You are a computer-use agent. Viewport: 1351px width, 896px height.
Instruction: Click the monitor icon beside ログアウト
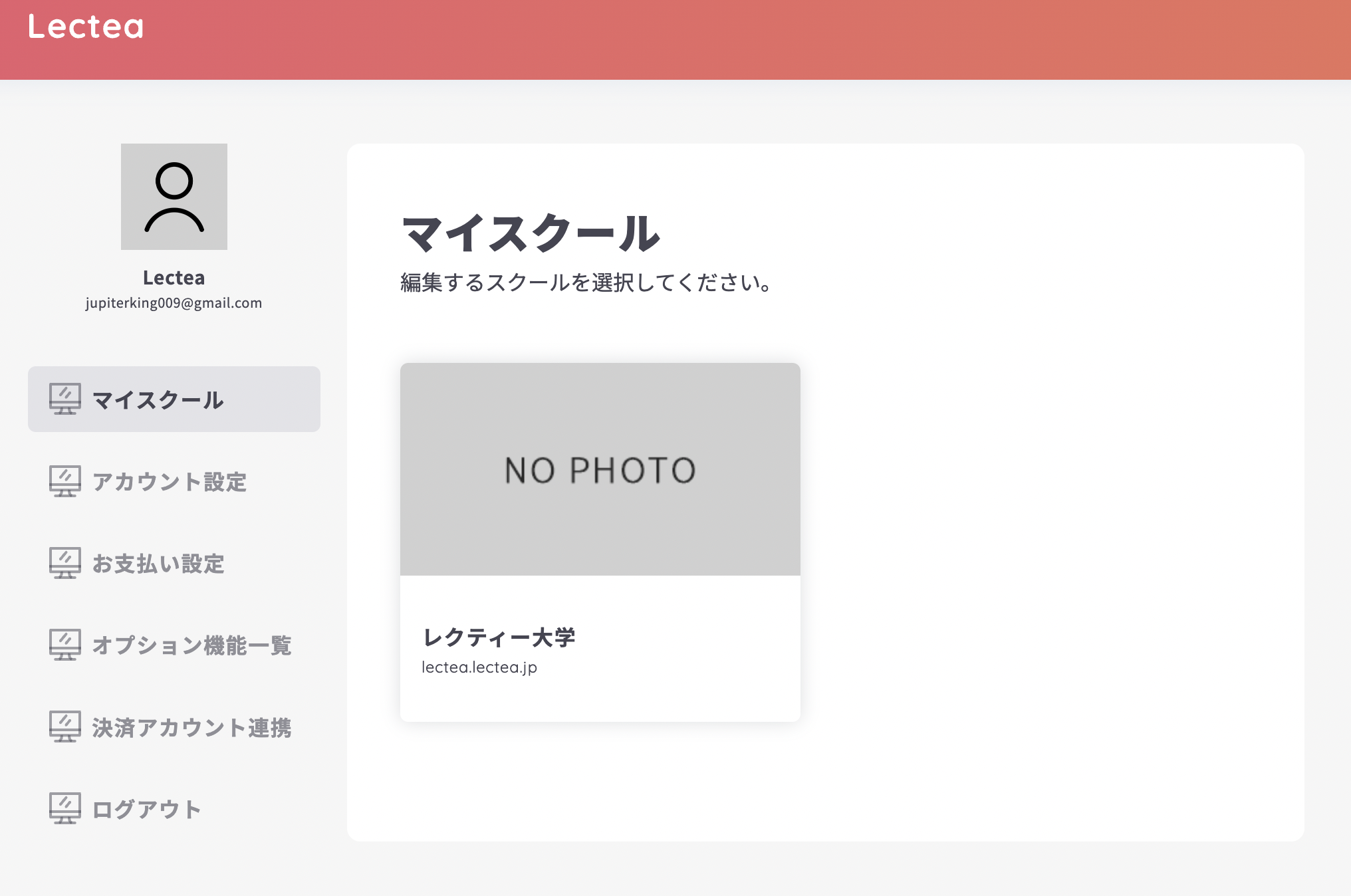click(64, 808)
